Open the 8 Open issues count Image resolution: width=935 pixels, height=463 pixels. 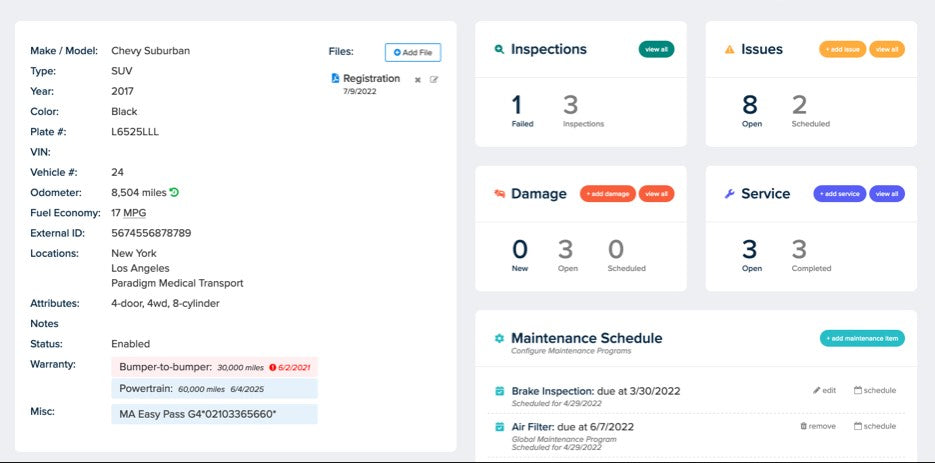pos(751,107)
